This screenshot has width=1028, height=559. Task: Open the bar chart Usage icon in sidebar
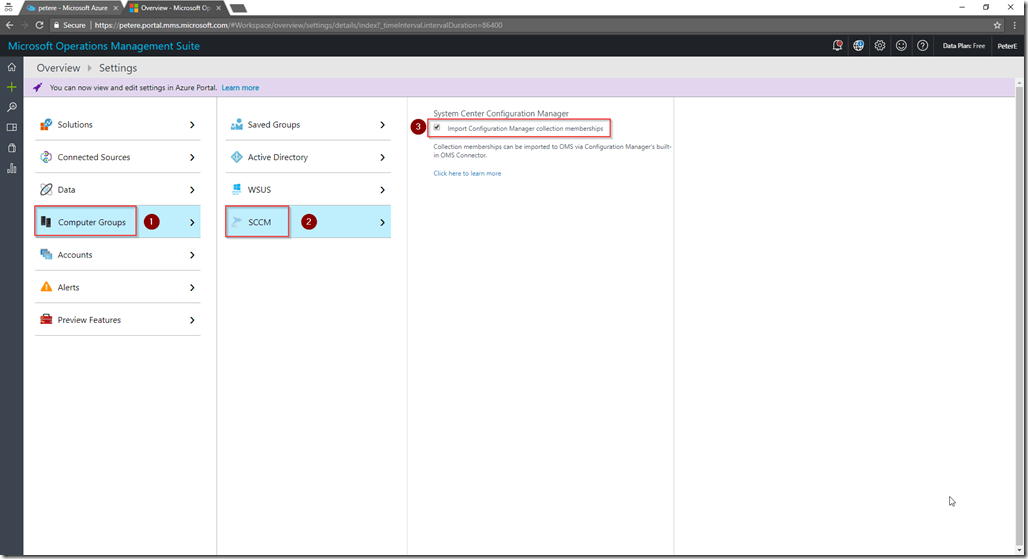click(11, 168)
